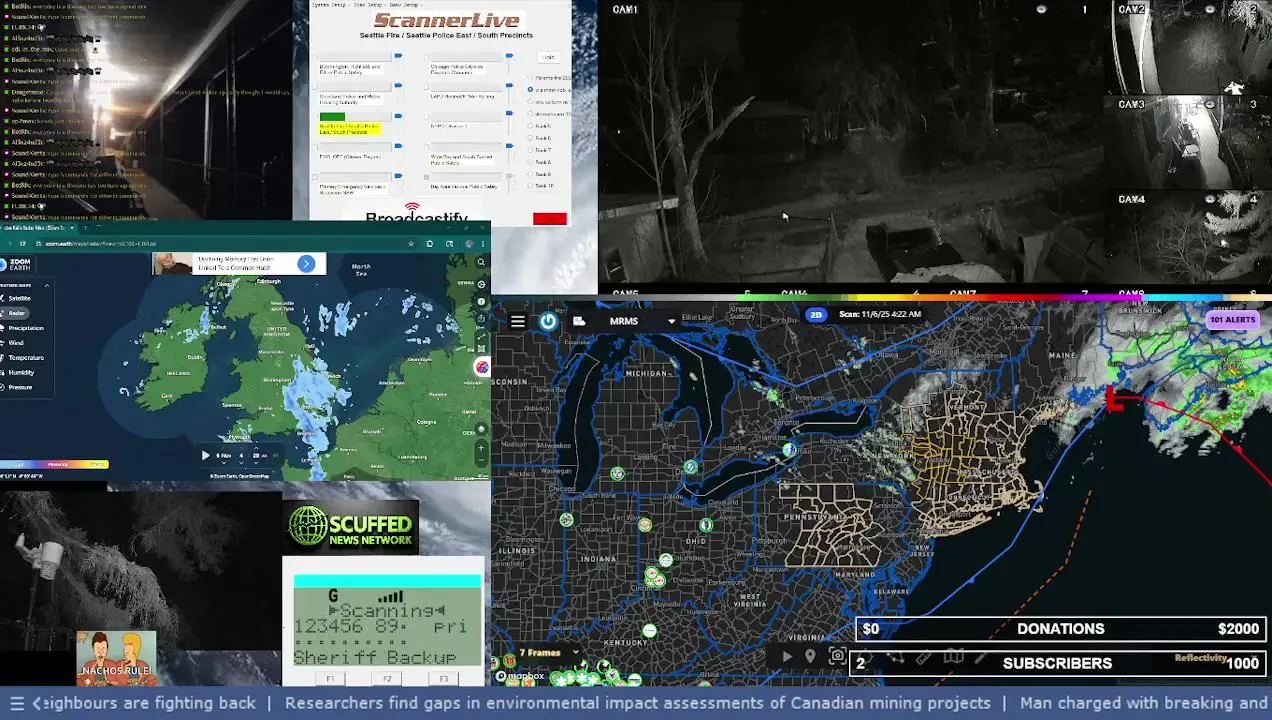Click the Scuffed News Network logo
1272x720 pixels.
350,529
